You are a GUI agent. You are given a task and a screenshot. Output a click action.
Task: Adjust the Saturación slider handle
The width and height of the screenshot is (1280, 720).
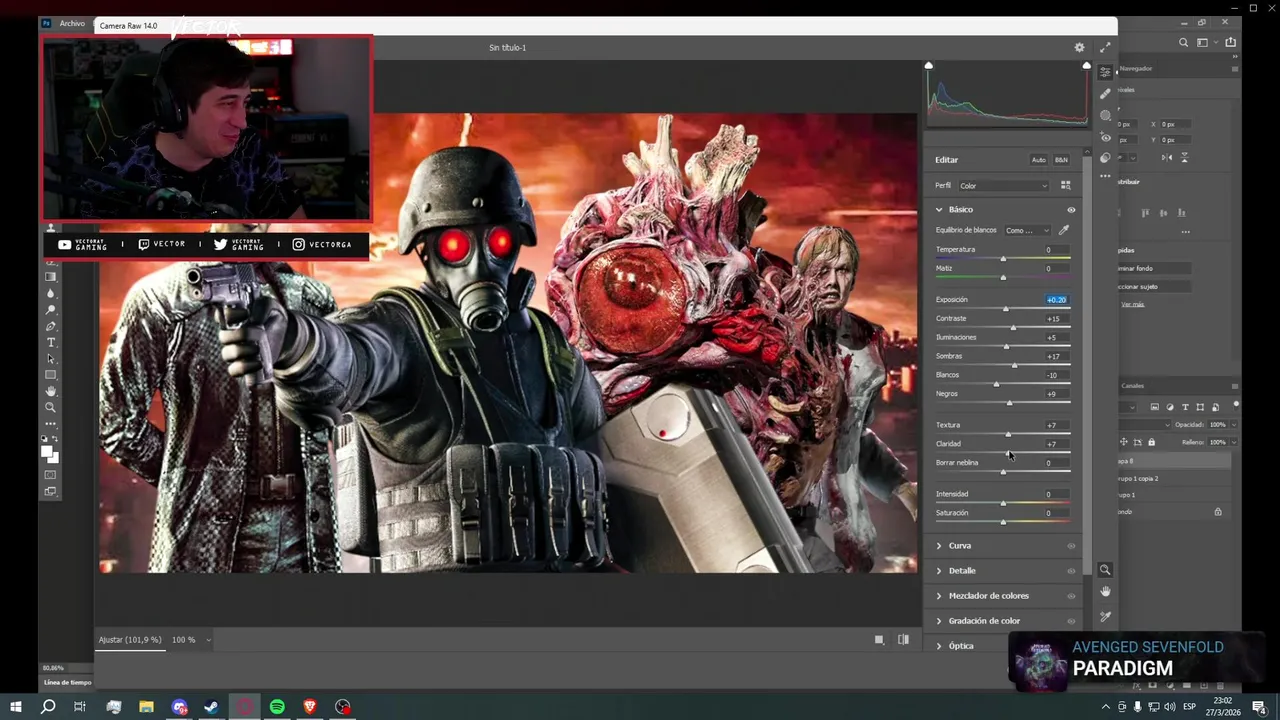point(1003,522)
